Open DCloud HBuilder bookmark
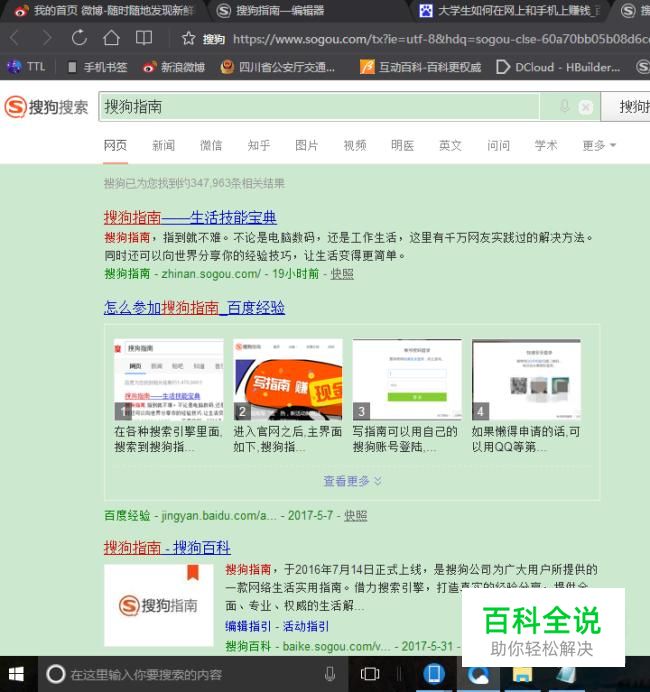650x692 pixels. pyautogui.click(x=558, y=67)
